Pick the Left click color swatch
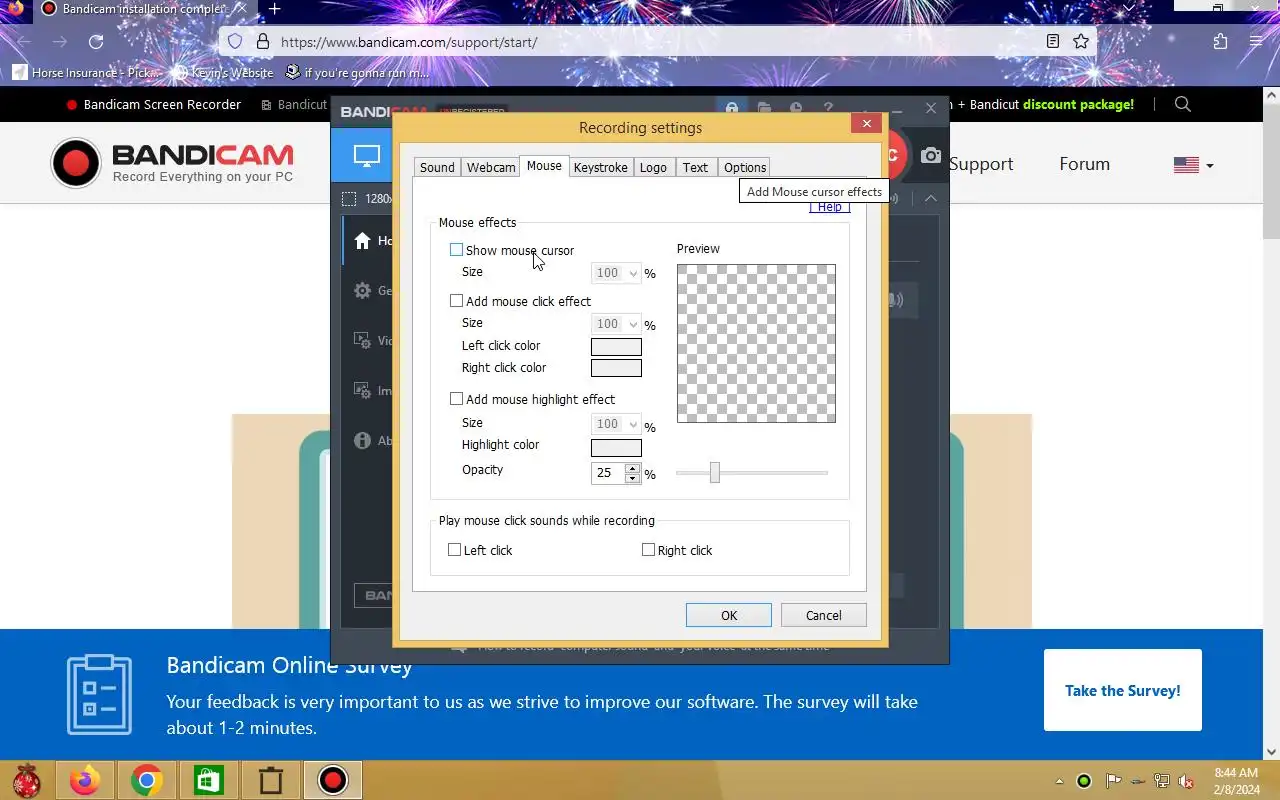The width and height of the screenshot is (1280, 800). point(616,347)
